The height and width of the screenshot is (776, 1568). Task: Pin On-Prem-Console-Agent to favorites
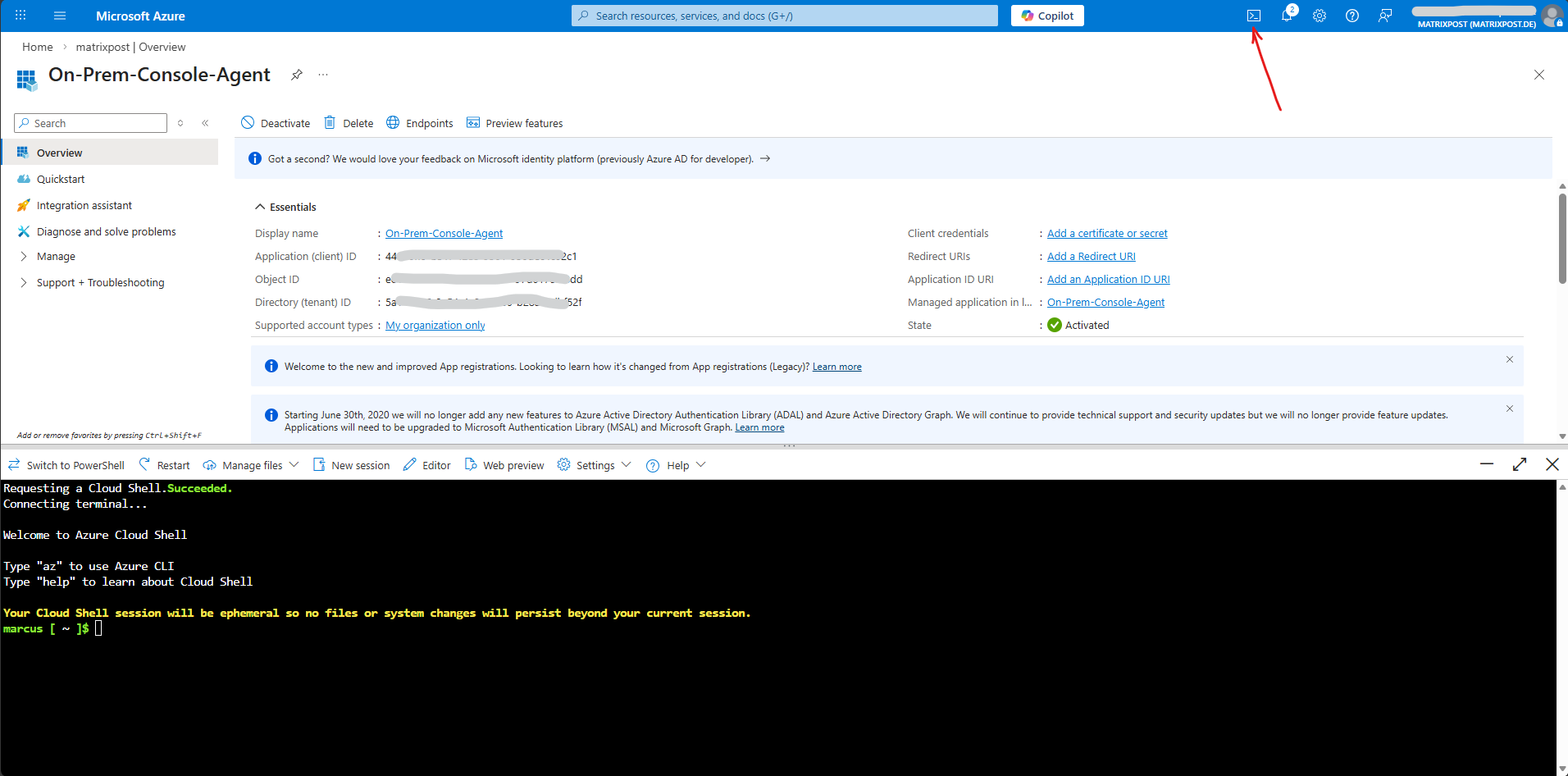[x=297, y=75]
